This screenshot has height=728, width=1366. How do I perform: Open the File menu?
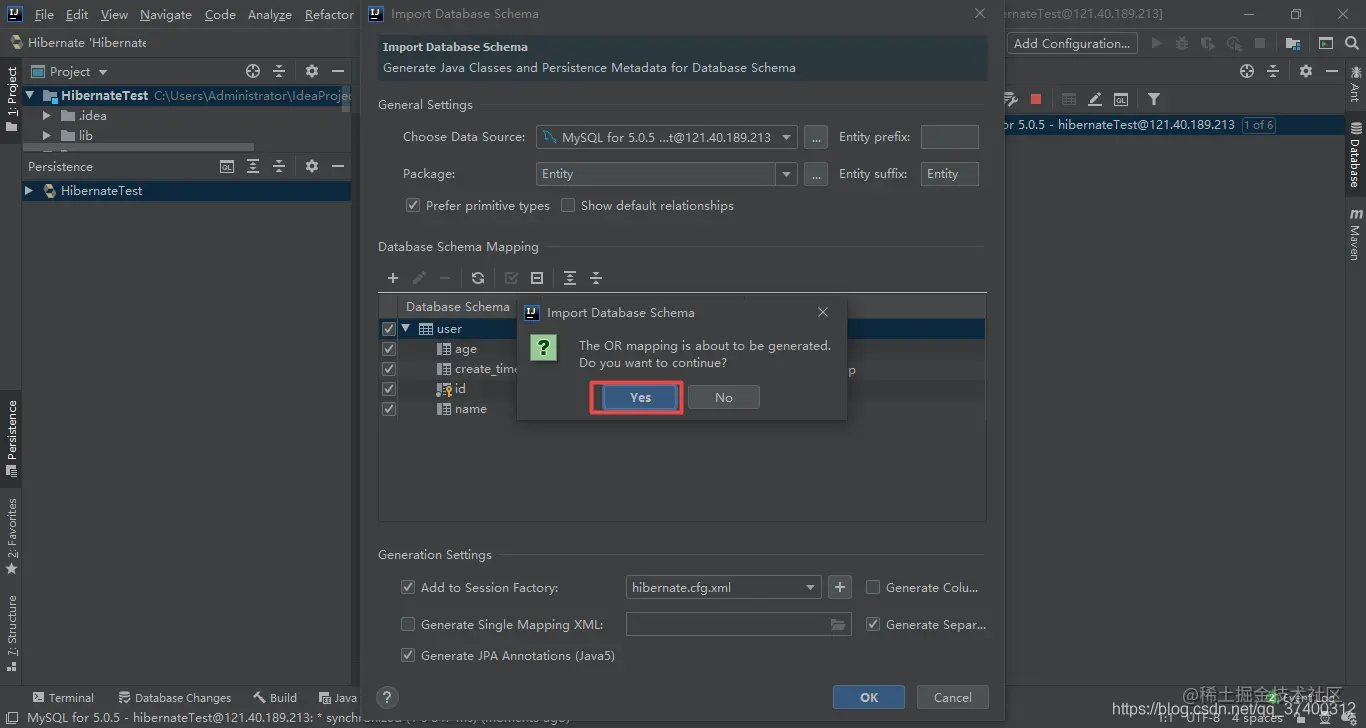click(x=44, y=15)
